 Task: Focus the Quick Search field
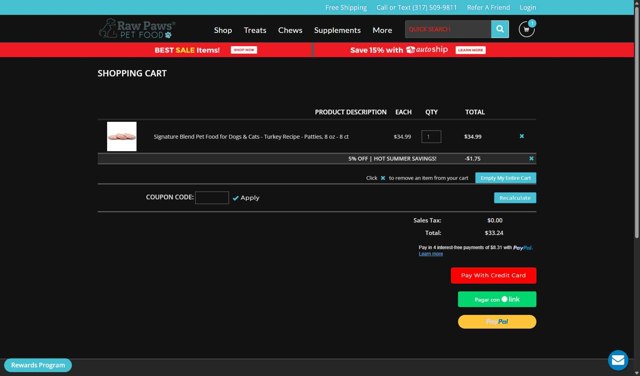448,29
